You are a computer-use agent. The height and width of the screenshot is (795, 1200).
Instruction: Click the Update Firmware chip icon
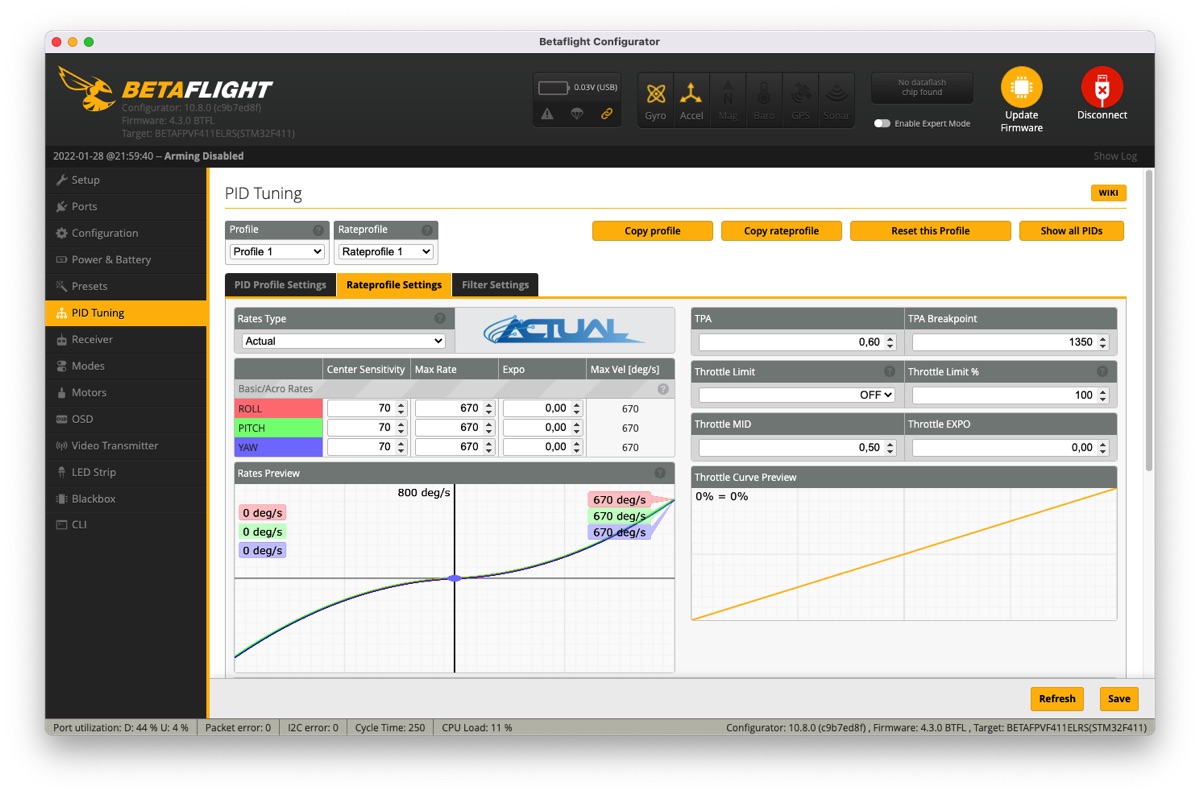pos(1021,88)
